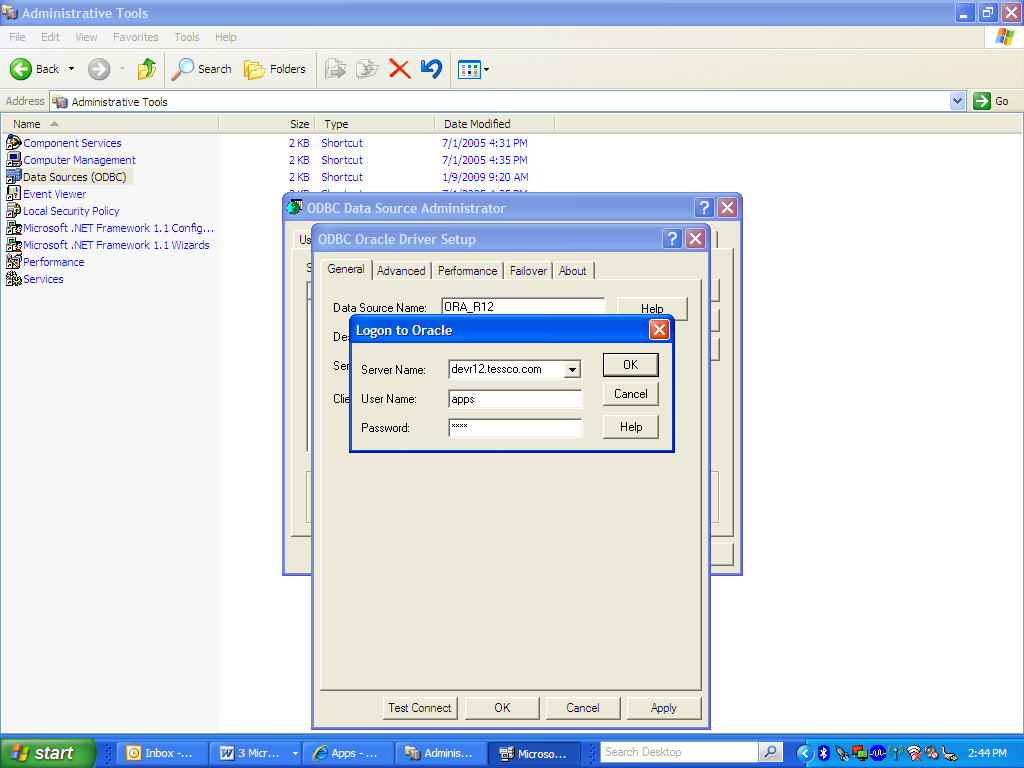The width and height of the screenshot is (1024, 768).
Task: Click the green Go button
Action: click(x=991, y=101)
